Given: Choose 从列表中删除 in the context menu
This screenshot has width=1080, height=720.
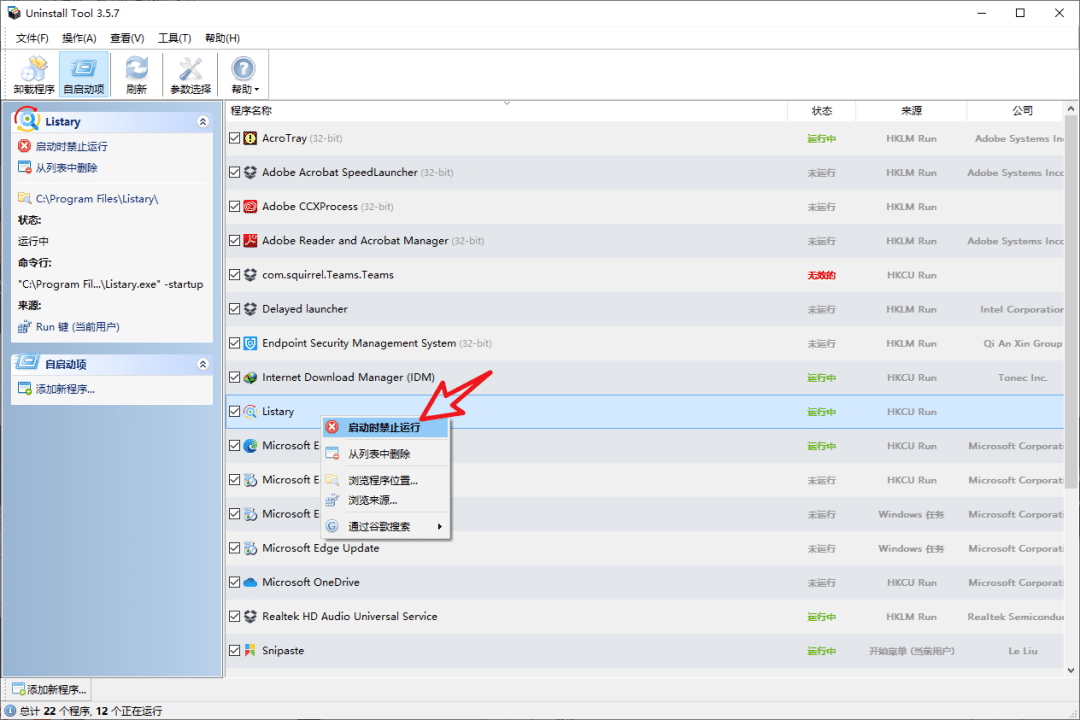Looking at the screenshot, I should coord(385,454).
